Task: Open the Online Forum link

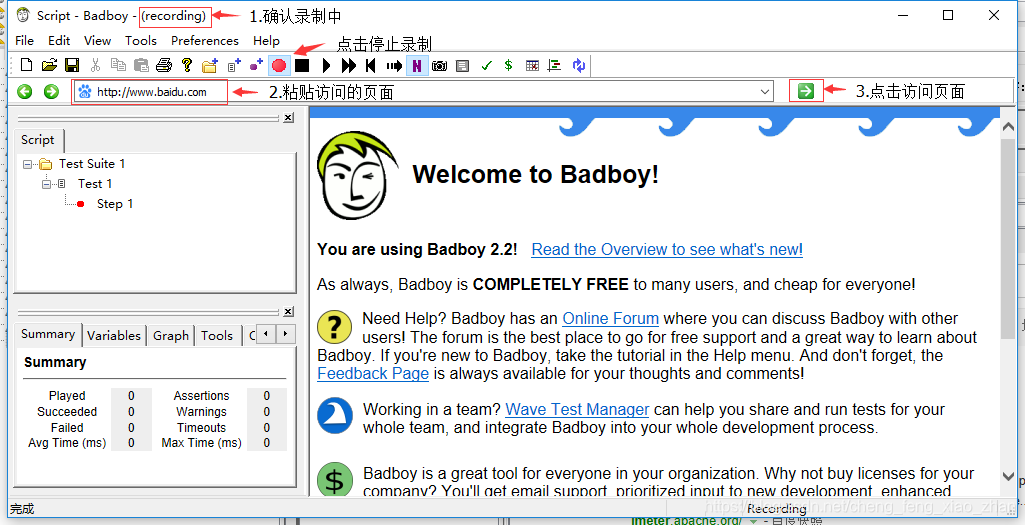Action: coord(611,318)
